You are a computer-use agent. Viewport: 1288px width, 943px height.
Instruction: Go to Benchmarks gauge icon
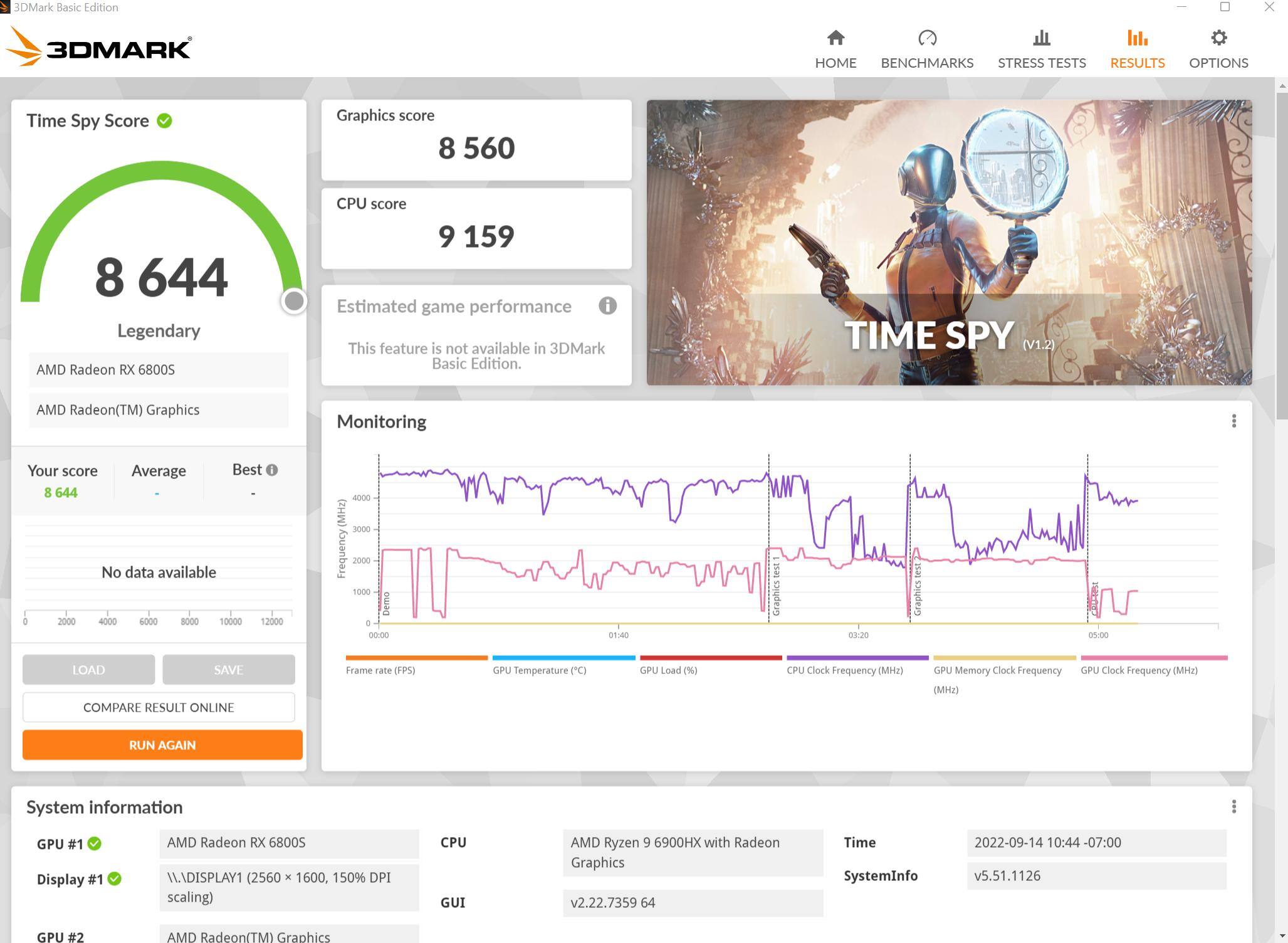pyautogui.click(x=927, y=39)
